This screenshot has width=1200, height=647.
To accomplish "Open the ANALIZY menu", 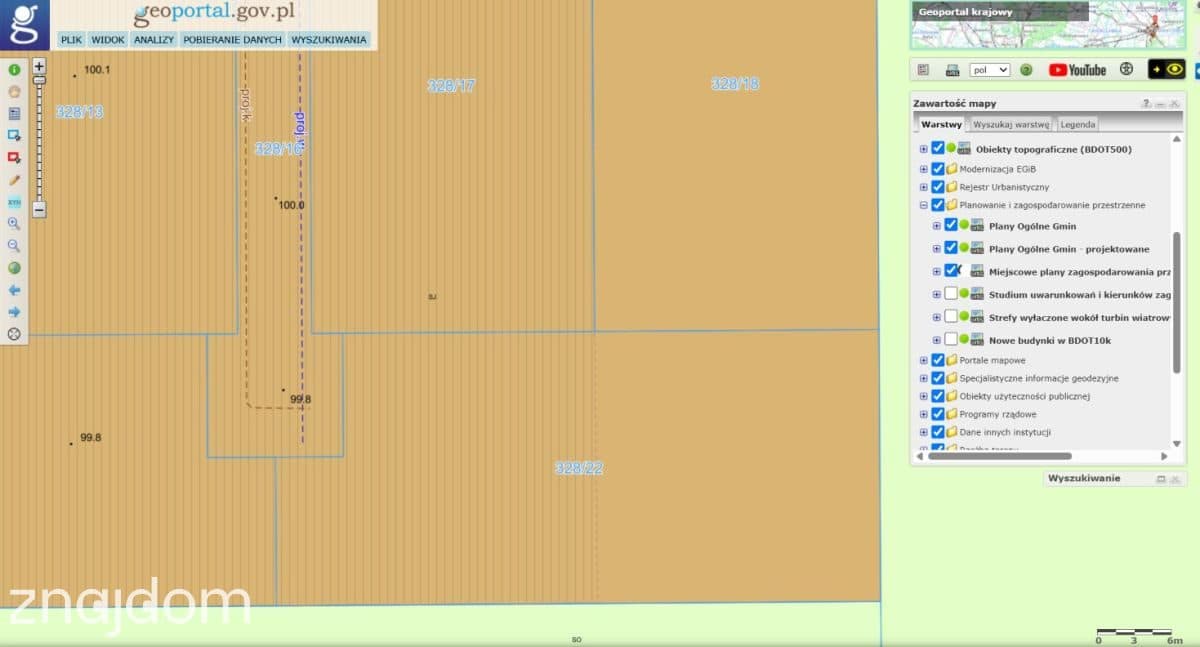I will [154, 40].
